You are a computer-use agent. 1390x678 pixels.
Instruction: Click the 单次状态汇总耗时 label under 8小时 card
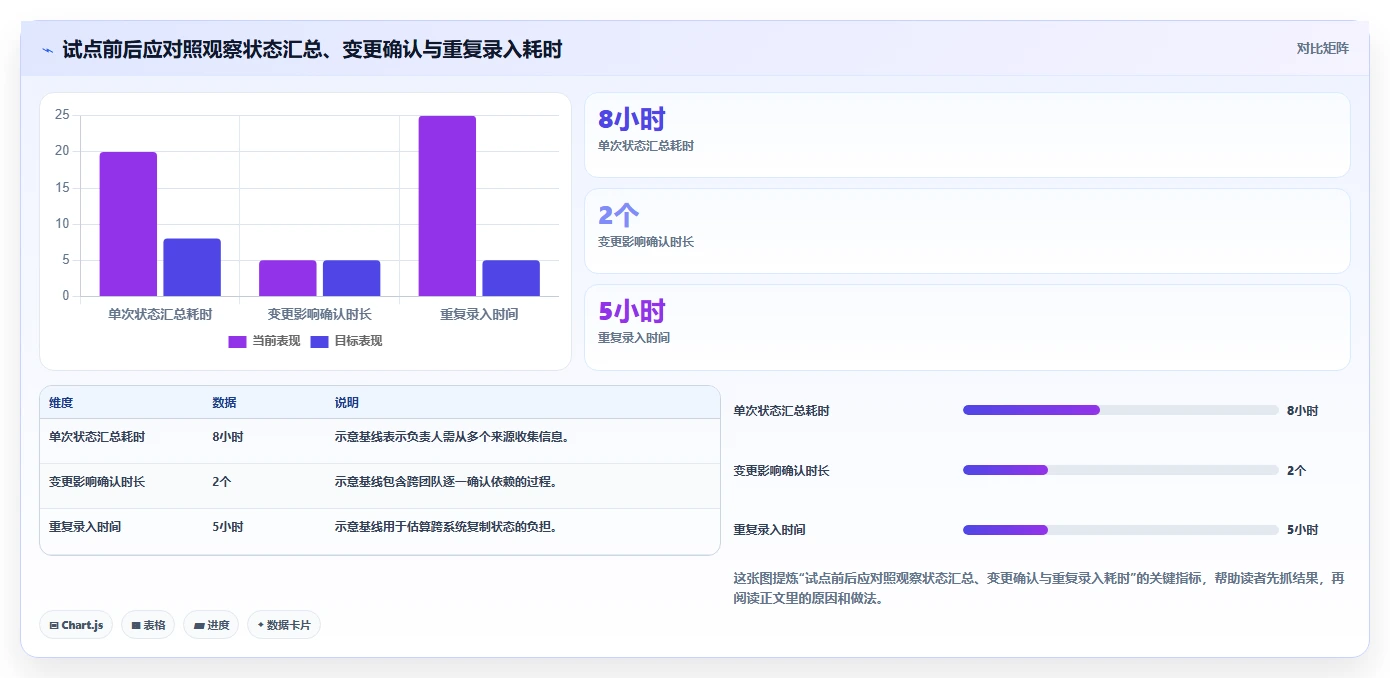pos(646,146)
